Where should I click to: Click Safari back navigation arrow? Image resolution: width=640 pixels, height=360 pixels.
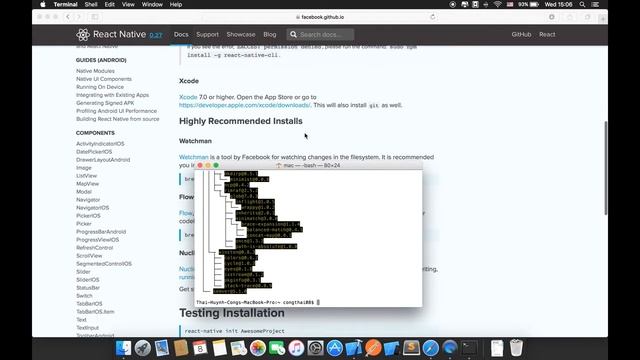[x=68, y=17]
